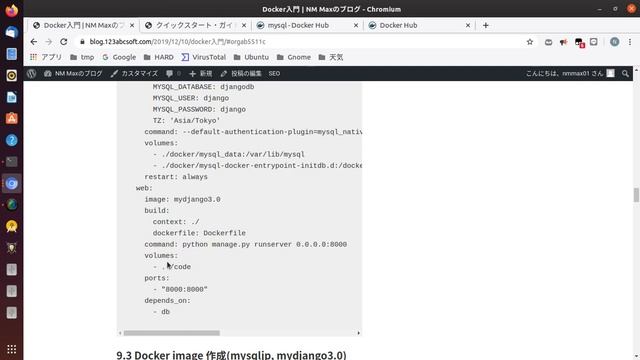Open 新規 menu in admin bar
Viewport: 640px width, 360px height.
pos(200,73)
